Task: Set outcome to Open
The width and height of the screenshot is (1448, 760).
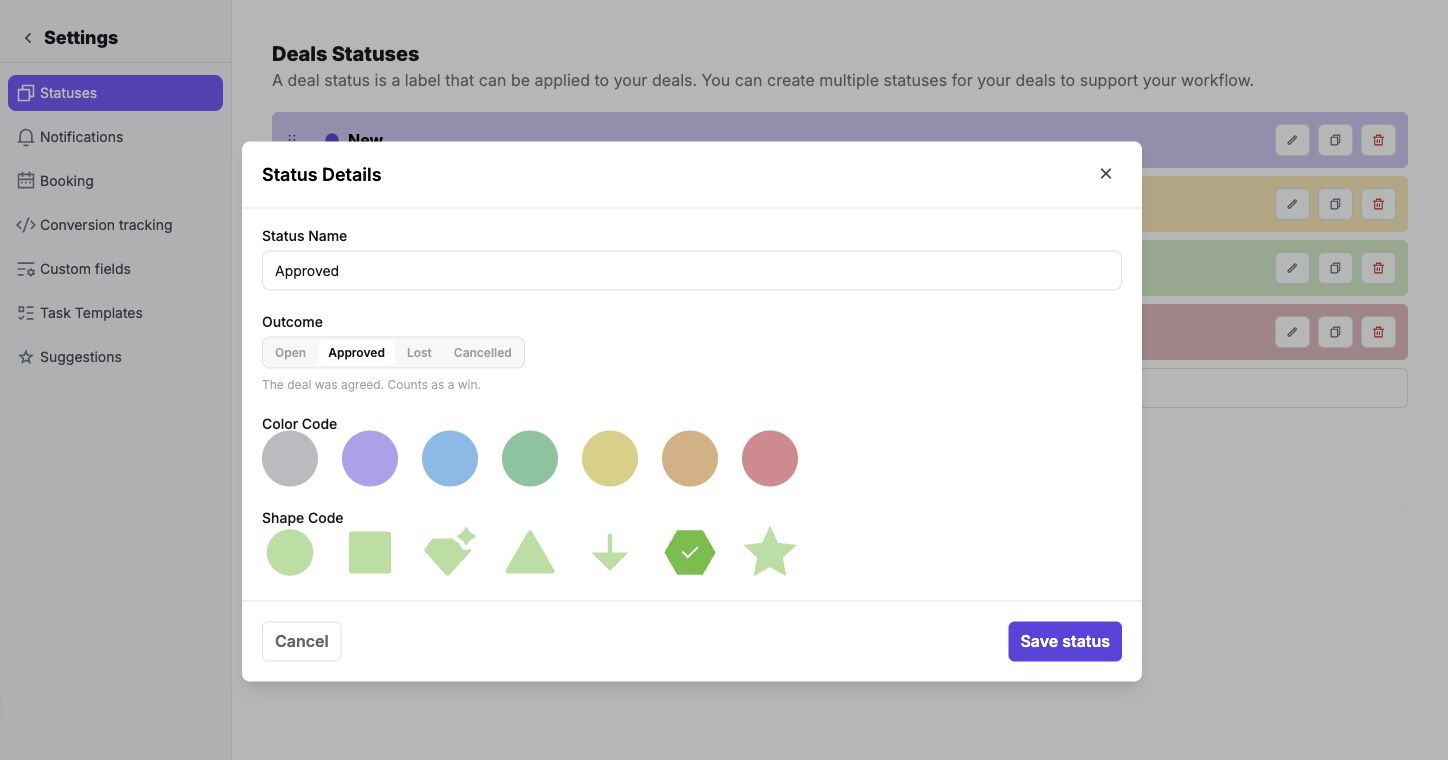Action: (x=290, y=353)
